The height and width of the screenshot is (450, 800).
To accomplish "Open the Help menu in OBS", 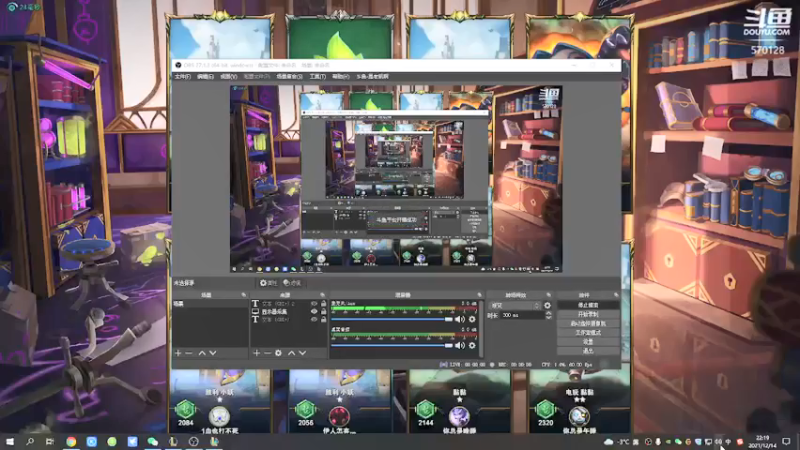I will pos(341,77).
